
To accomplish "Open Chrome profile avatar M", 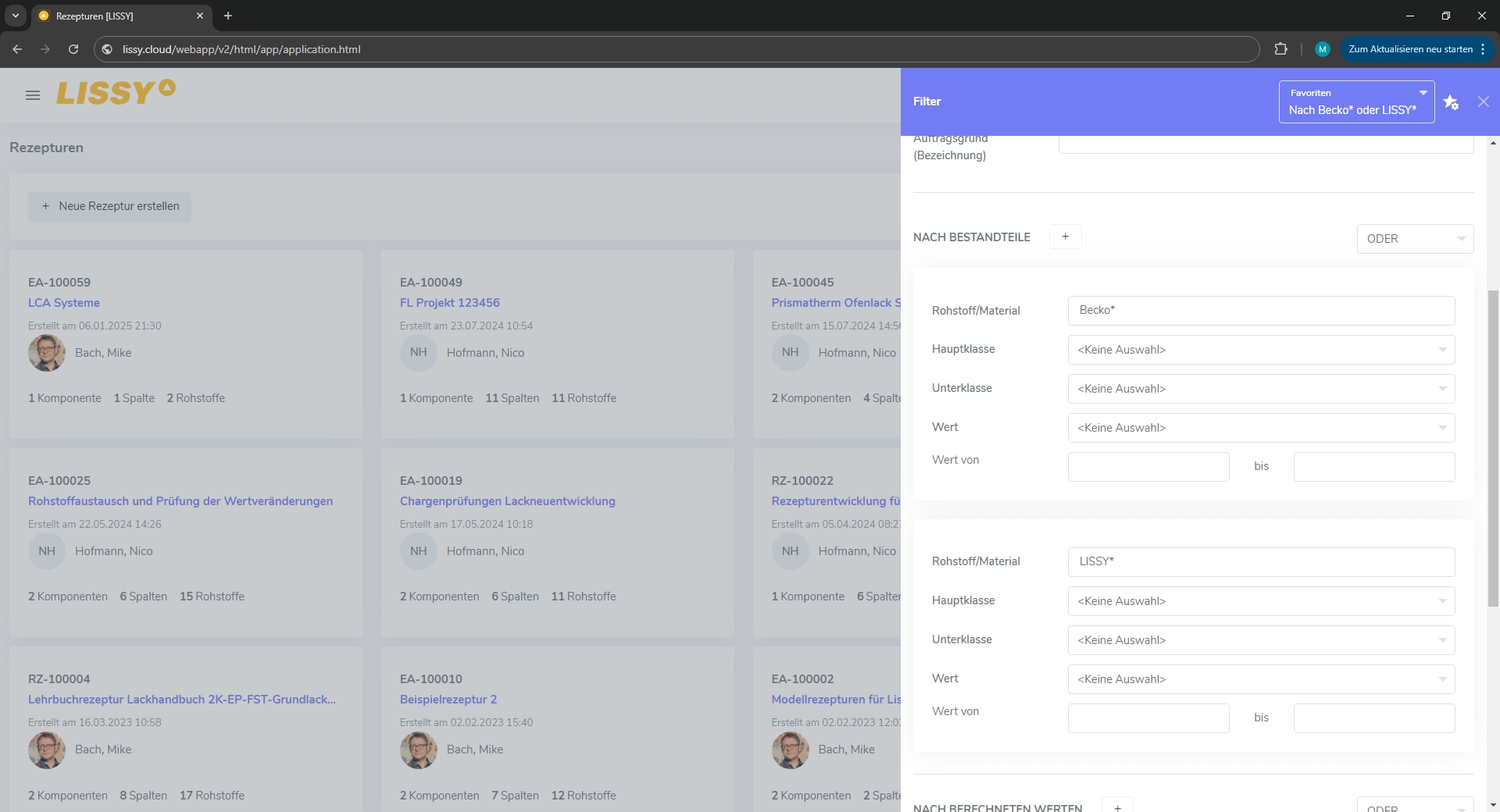I will click(x=1322, y=49).
